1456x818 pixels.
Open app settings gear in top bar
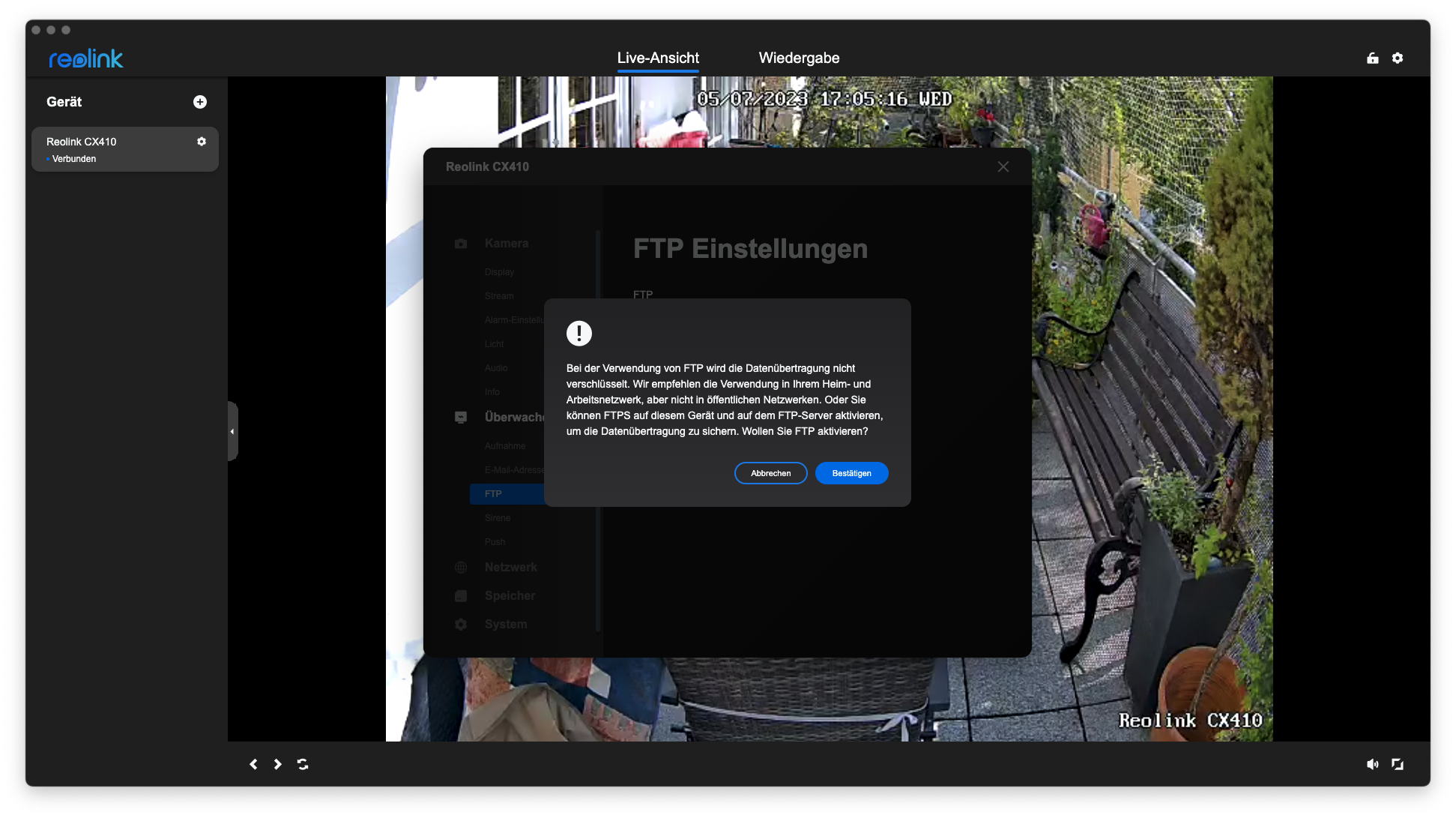pyautogui.click(x=1398, y=58)
